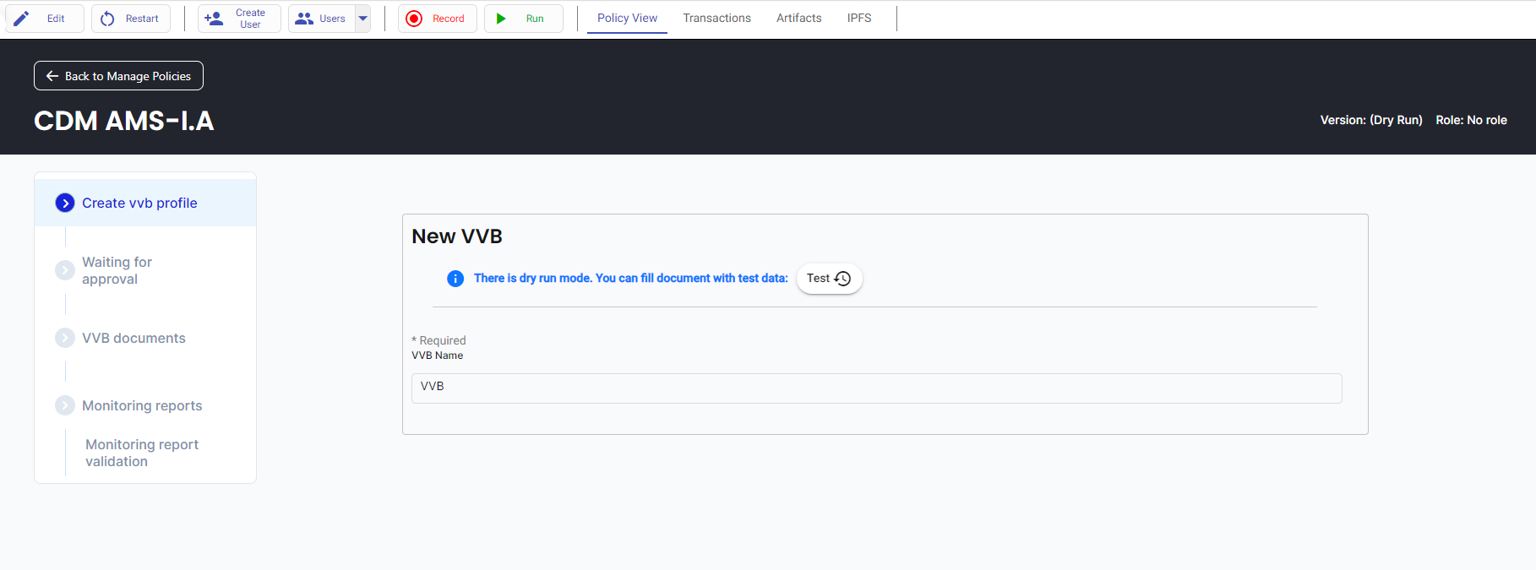Open the Artifacts tab
The width and height of the screenshot is (1536, 570).
click(x=798, y=18)
